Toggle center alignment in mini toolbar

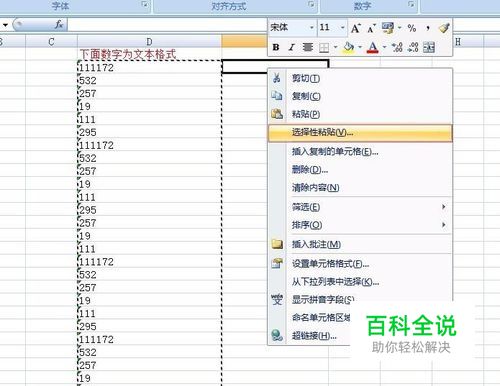pyautogui.click(x=308, y=47)
